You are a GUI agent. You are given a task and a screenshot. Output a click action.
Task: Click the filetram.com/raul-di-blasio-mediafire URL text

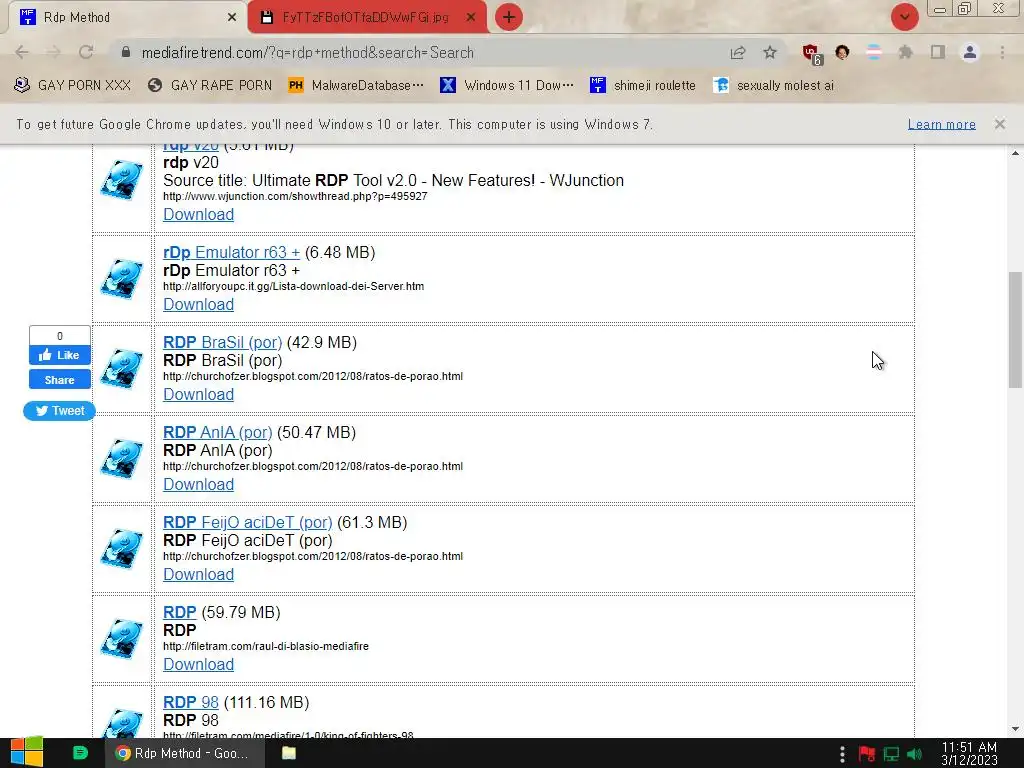(x=266, y=646)
